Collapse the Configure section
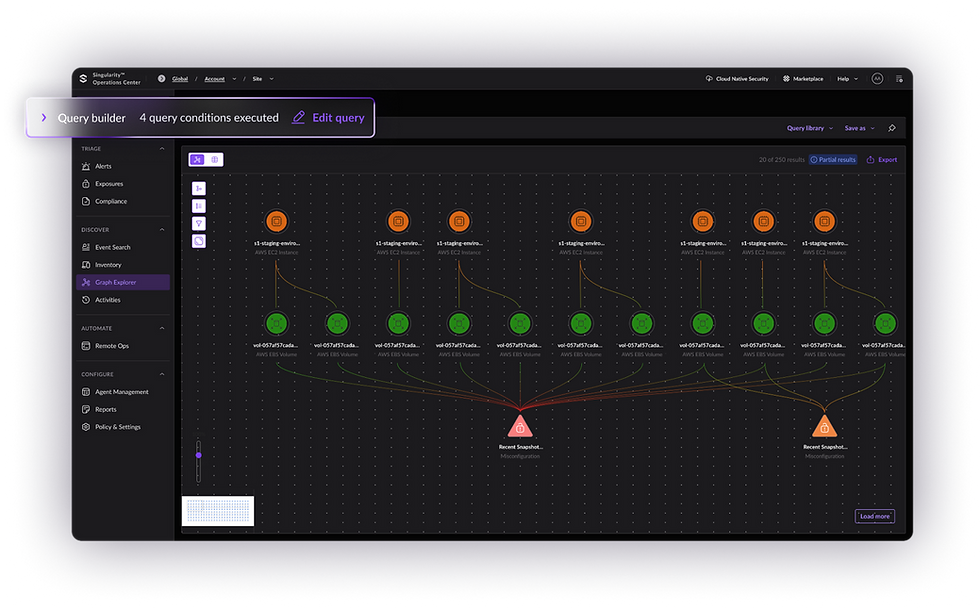The image size is (980, 608). [x=162, y=374]
